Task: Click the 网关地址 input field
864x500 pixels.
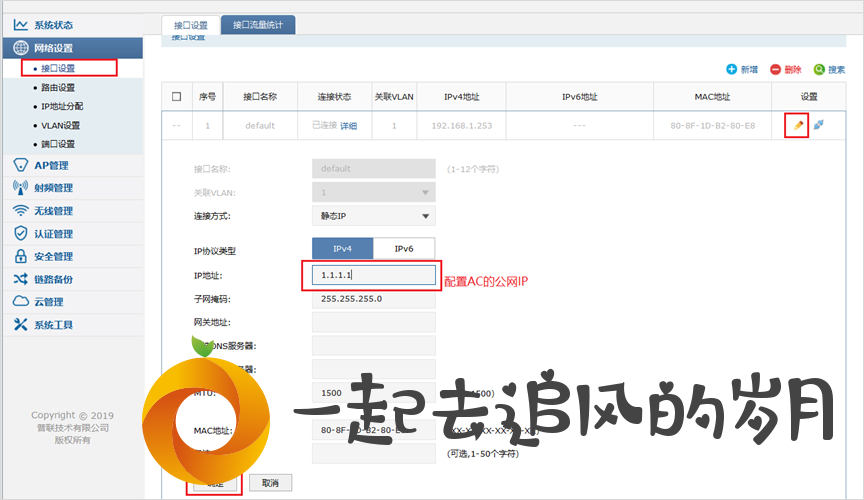Action: click(374, 322)
